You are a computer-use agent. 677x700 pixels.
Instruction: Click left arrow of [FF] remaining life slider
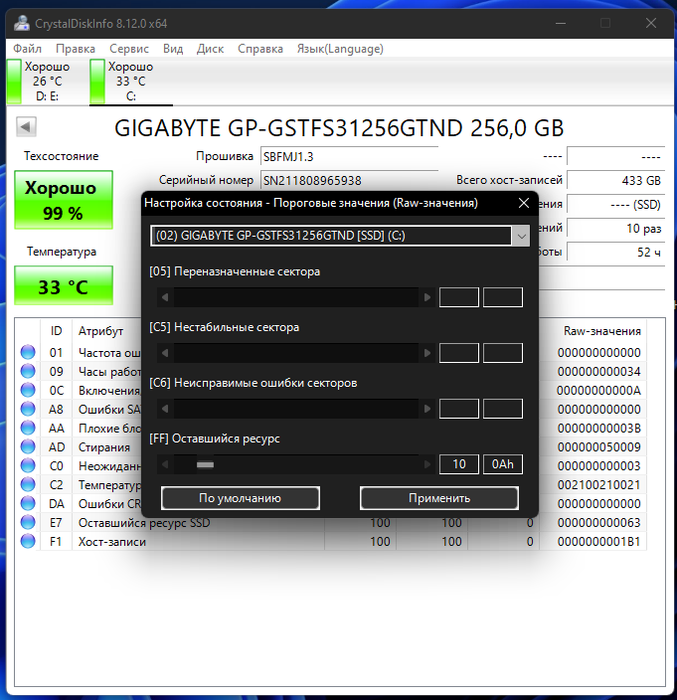click(x=165, y=464)
